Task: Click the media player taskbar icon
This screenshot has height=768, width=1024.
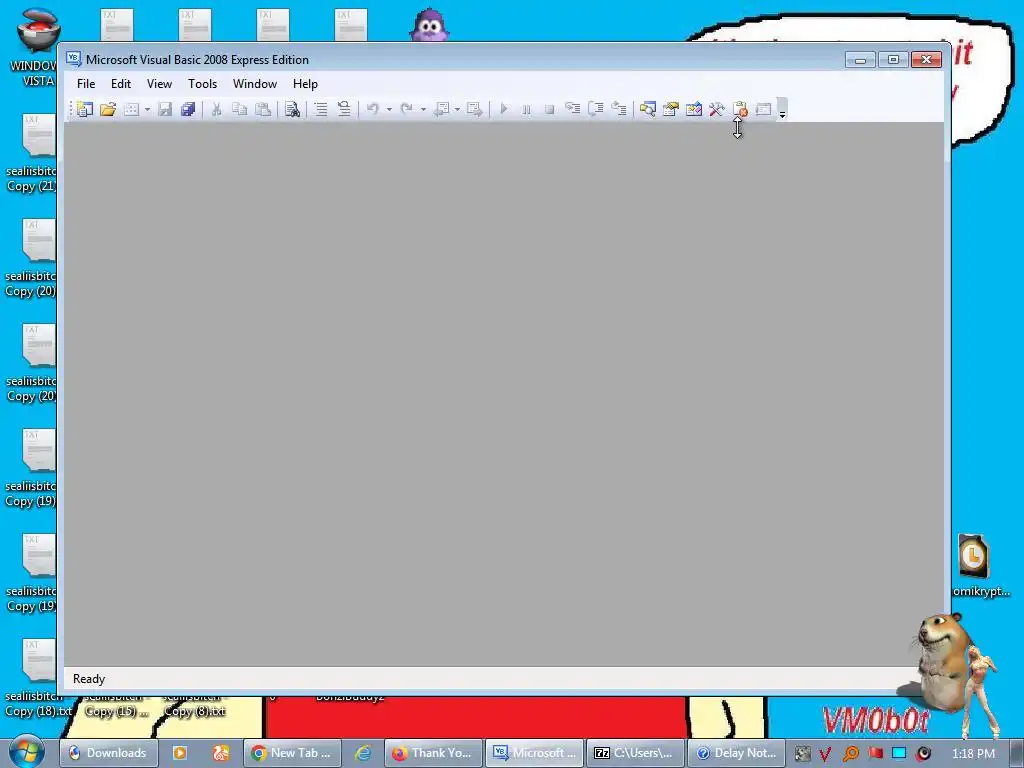Action: (x=180, y=753)
